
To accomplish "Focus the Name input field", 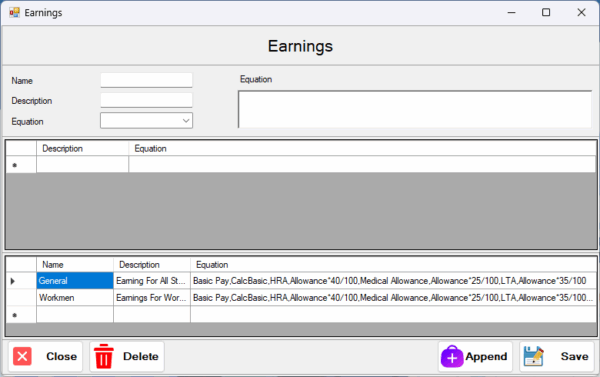I will pos(147,80).
